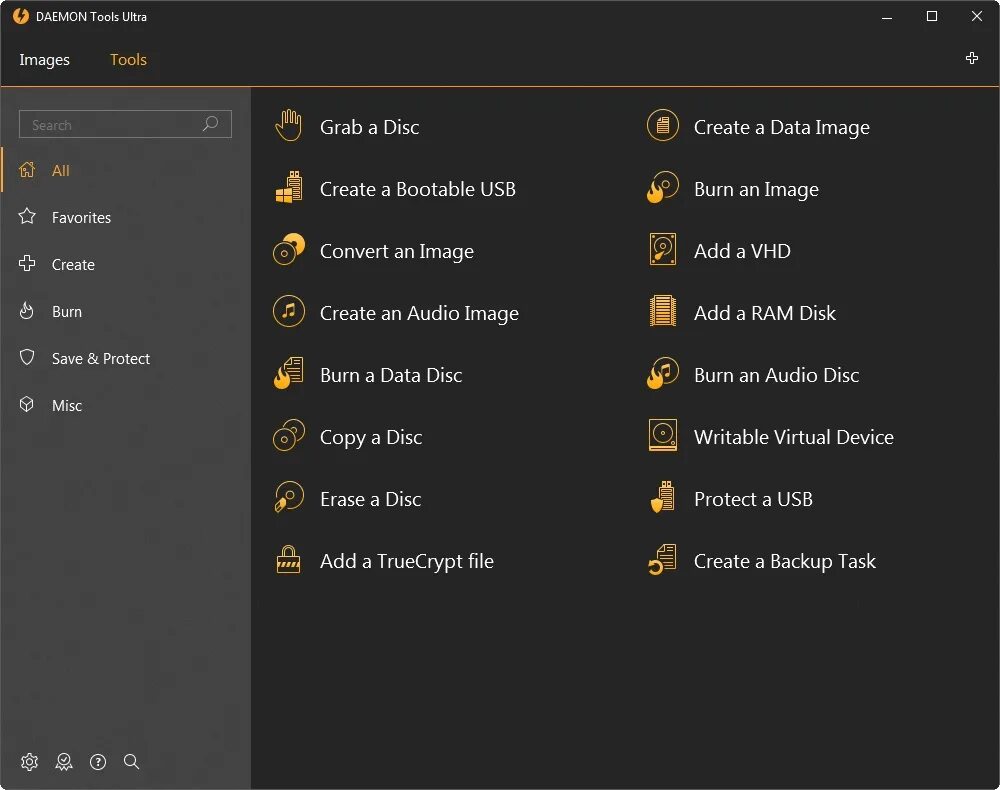
Task: Open the Save & Protect category
Action: pos(126,358)
